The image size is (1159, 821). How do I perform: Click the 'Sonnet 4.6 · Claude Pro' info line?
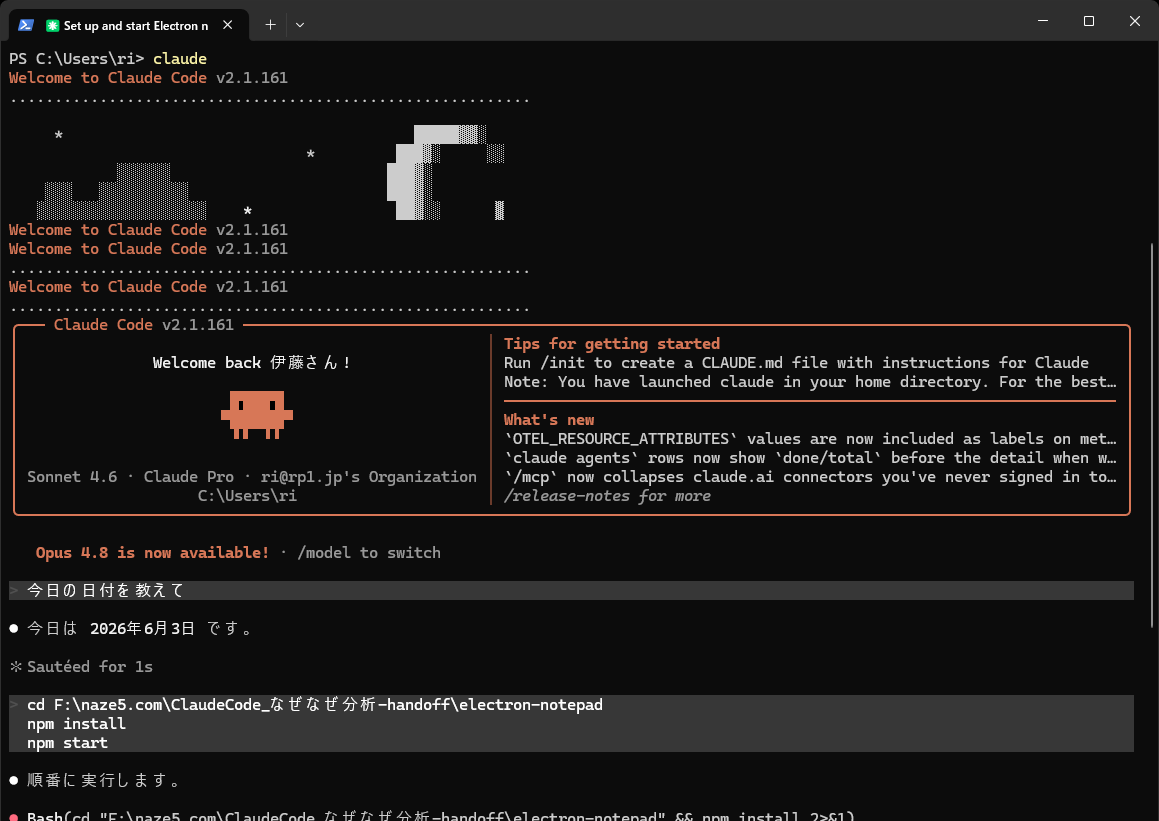coord(251,477)
